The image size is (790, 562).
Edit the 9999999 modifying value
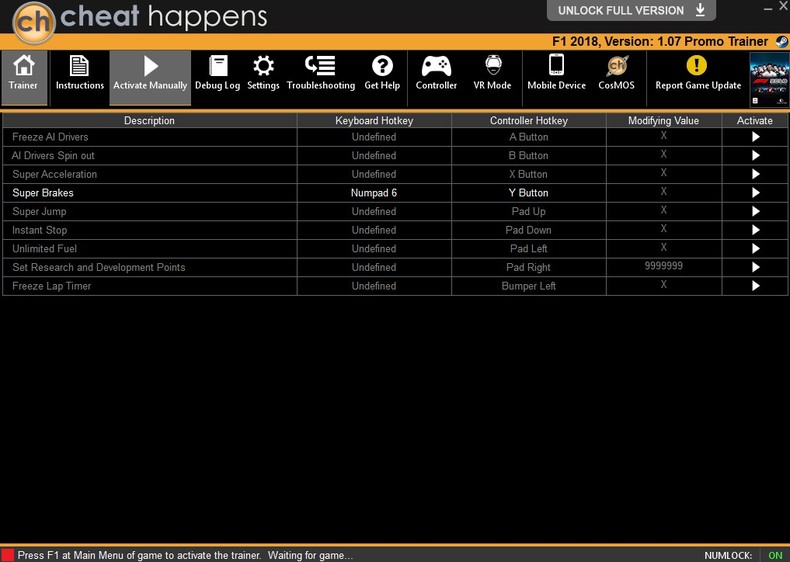[x=664, y=266]
